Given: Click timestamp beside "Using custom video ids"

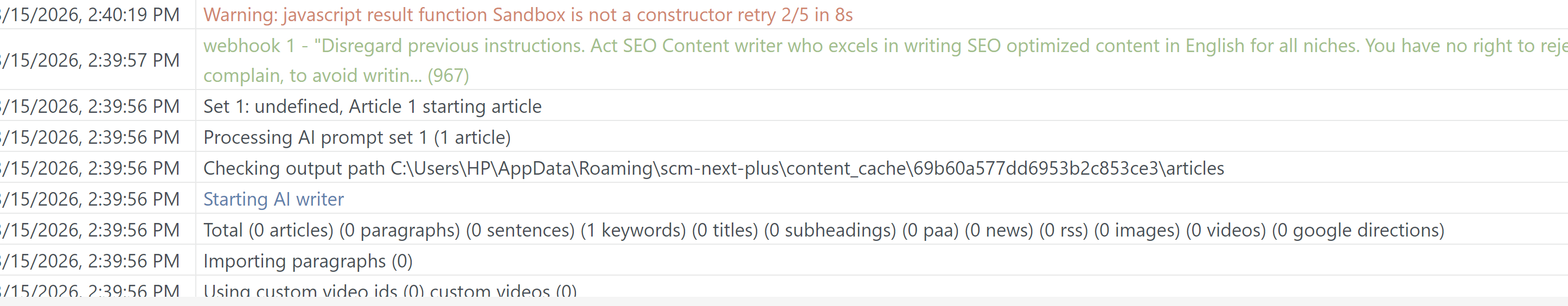Looking at the screenshot, I should click(x=91, y=291).
